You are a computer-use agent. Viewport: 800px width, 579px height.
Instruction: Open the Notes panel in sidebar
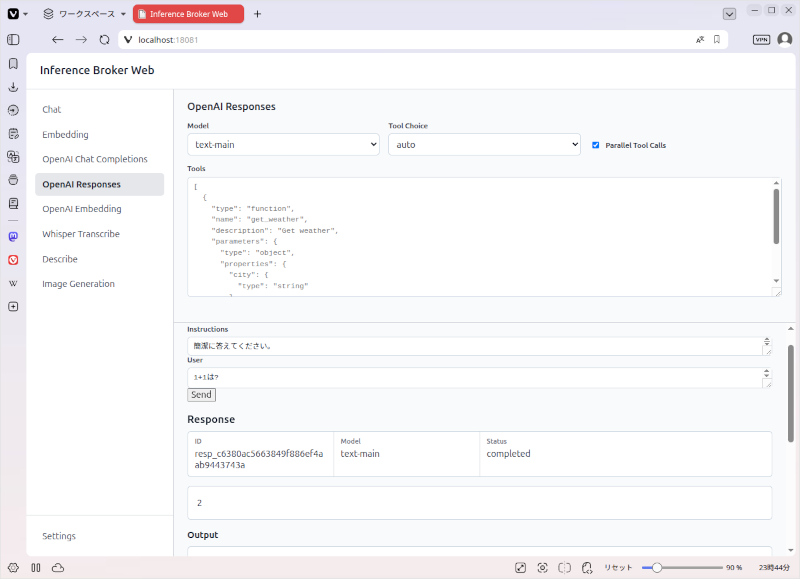coord(13,134)
